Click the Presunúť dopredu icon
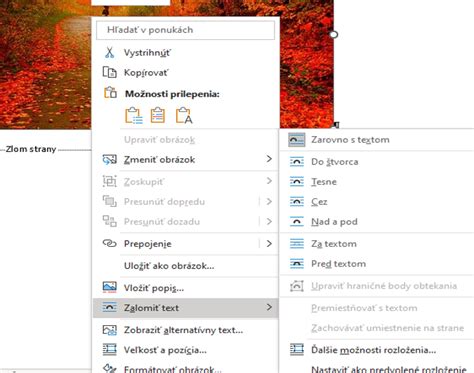The image size is (474, 373). pyautogui.click(x=109, y=201)
